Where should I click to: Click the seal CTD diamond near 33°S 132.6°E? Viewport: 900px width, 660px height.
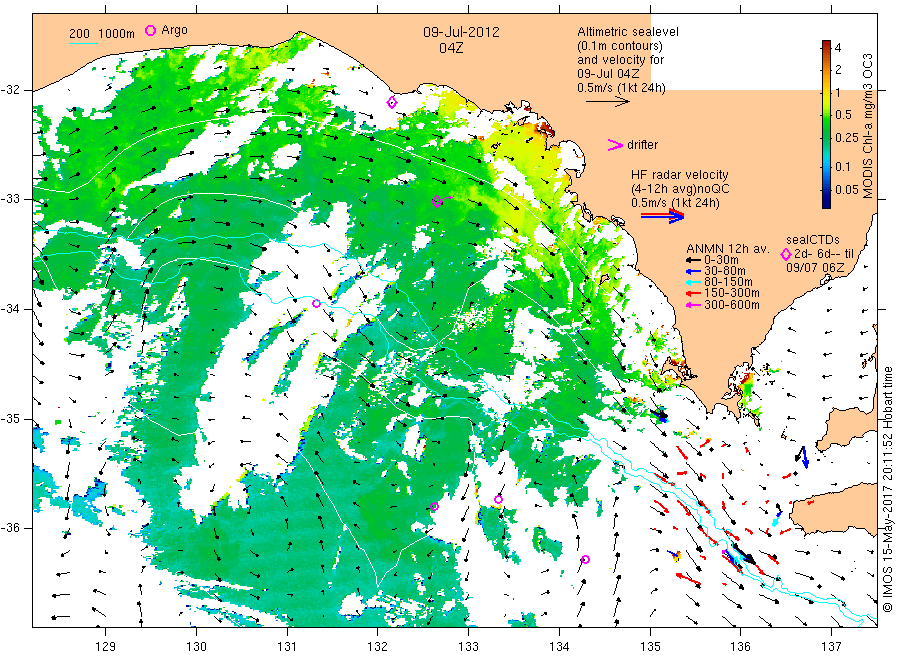437,201
